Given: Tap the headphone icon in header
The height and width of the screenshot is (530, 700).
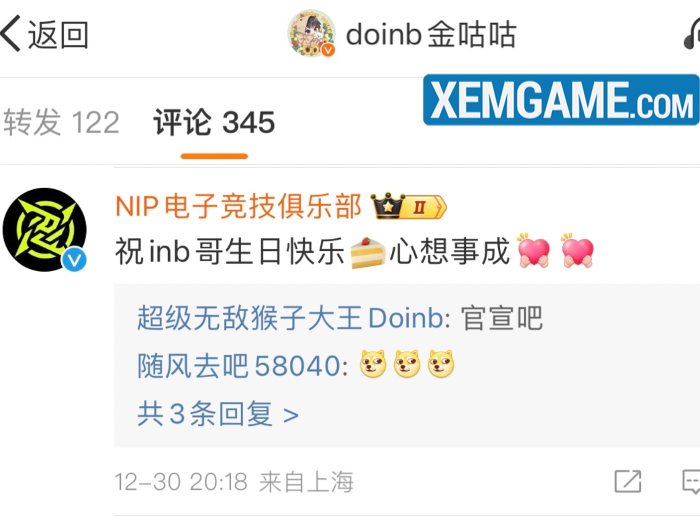Looking at the screenshot, I should [x=692, y=34].
